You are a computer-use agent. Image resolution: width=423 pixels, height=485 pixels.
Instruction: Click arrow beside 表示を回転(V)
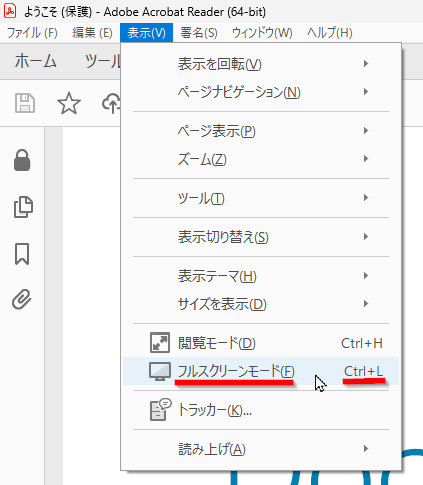(x=366, y=64)
